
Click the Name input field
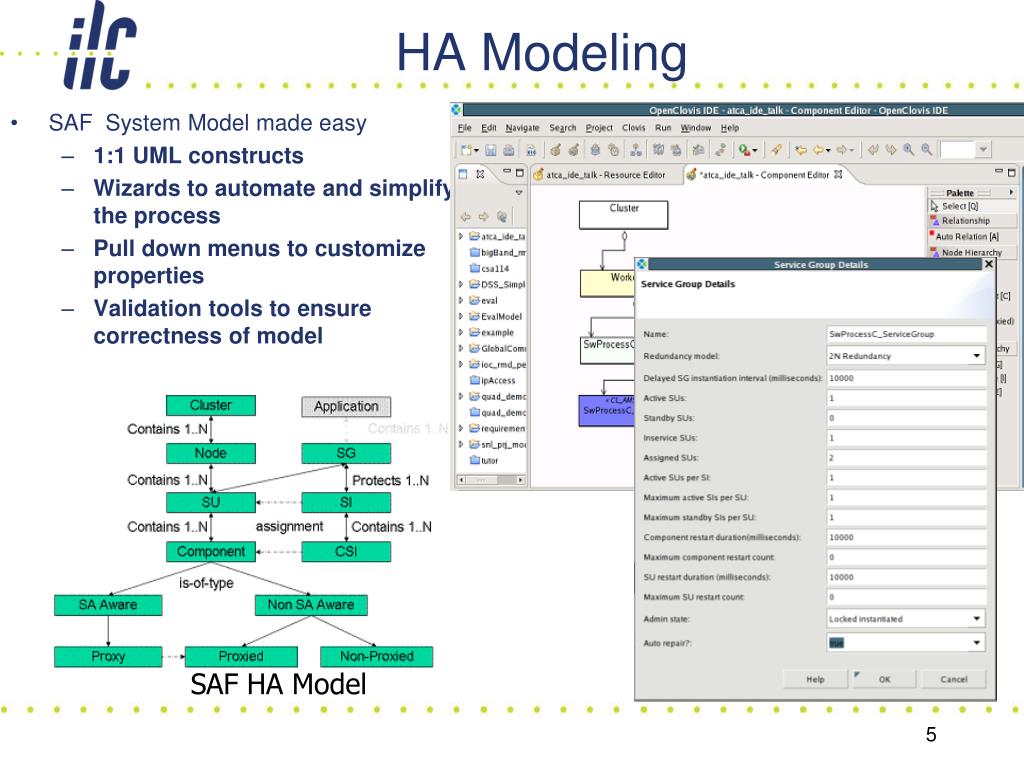pos(906,334)
